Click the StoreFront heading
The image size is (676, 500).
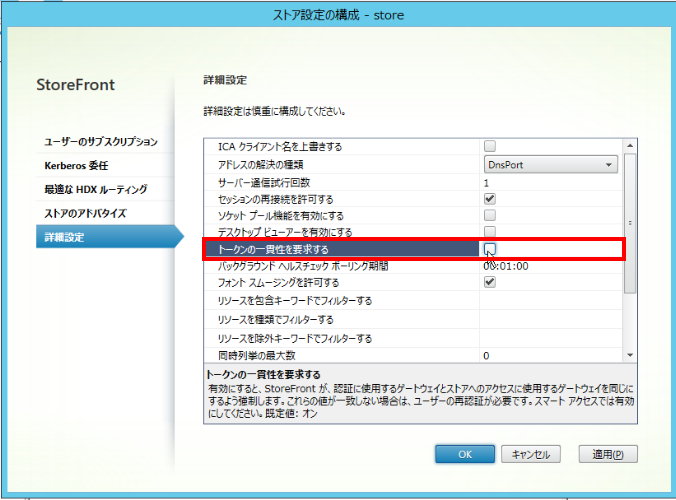tap(76, 84)
